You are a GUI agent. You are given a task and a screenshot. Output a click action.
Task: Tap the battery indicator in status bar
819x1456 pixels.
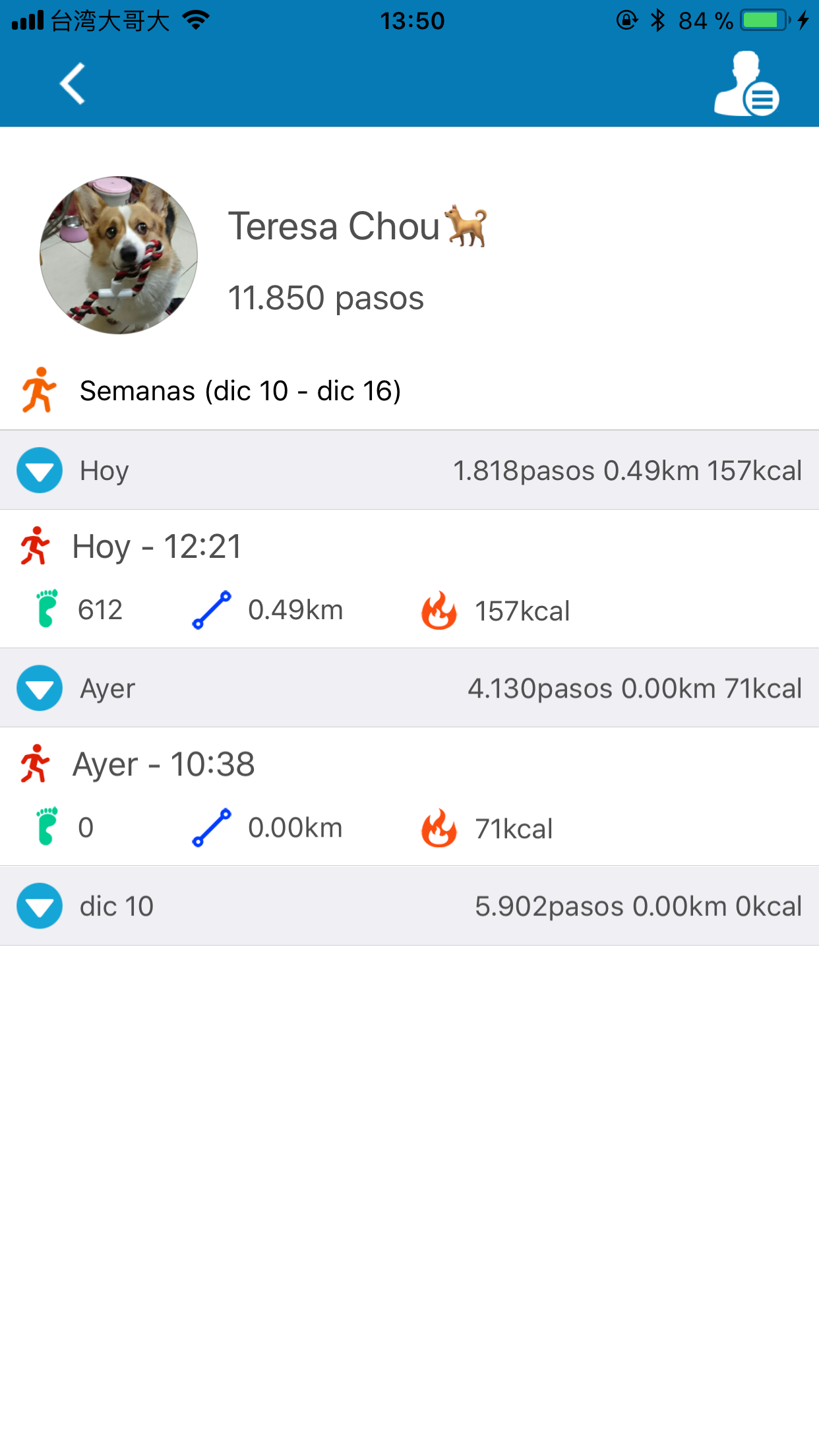[x=764, y=20]
